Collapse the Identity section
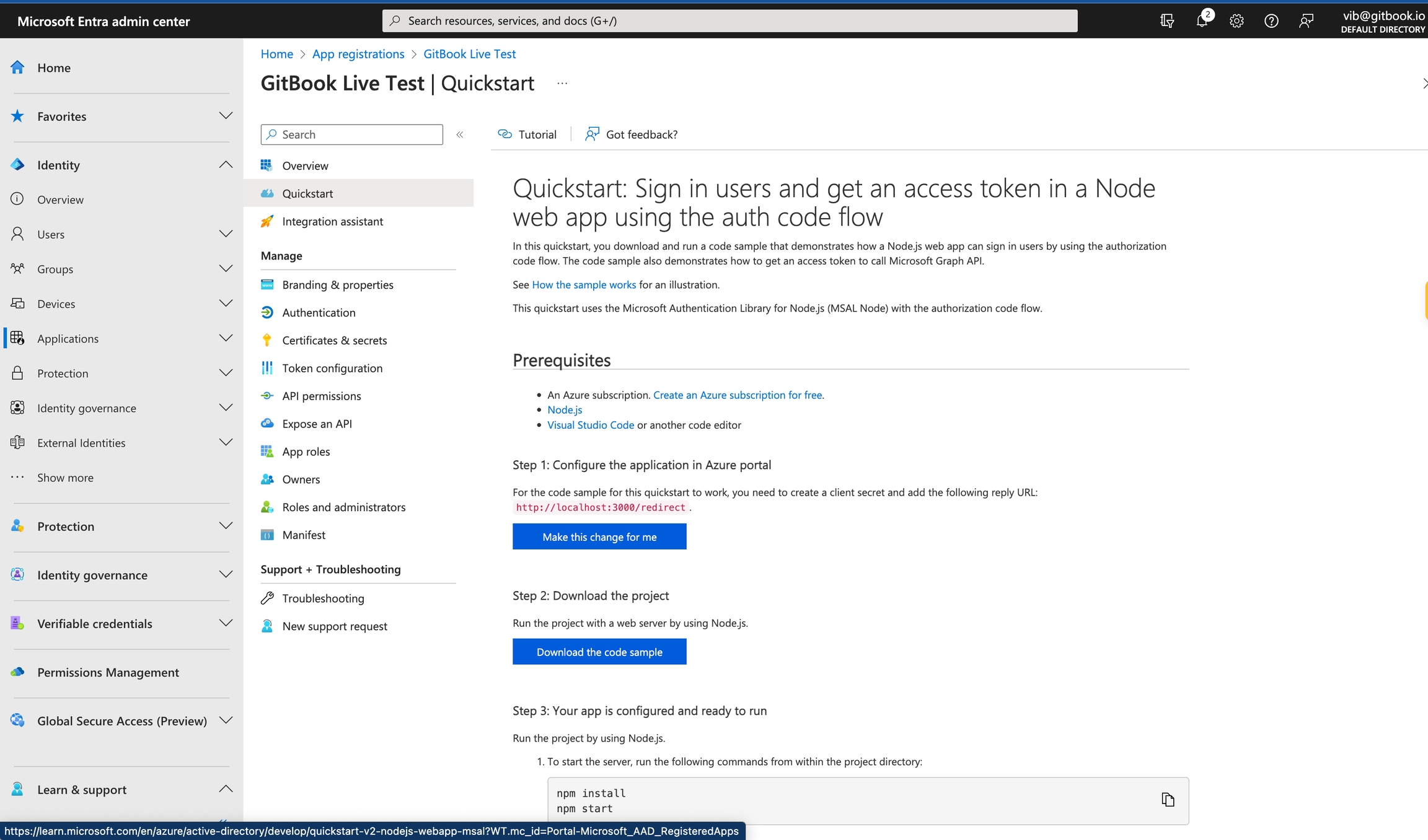 [x=226, y=165]
